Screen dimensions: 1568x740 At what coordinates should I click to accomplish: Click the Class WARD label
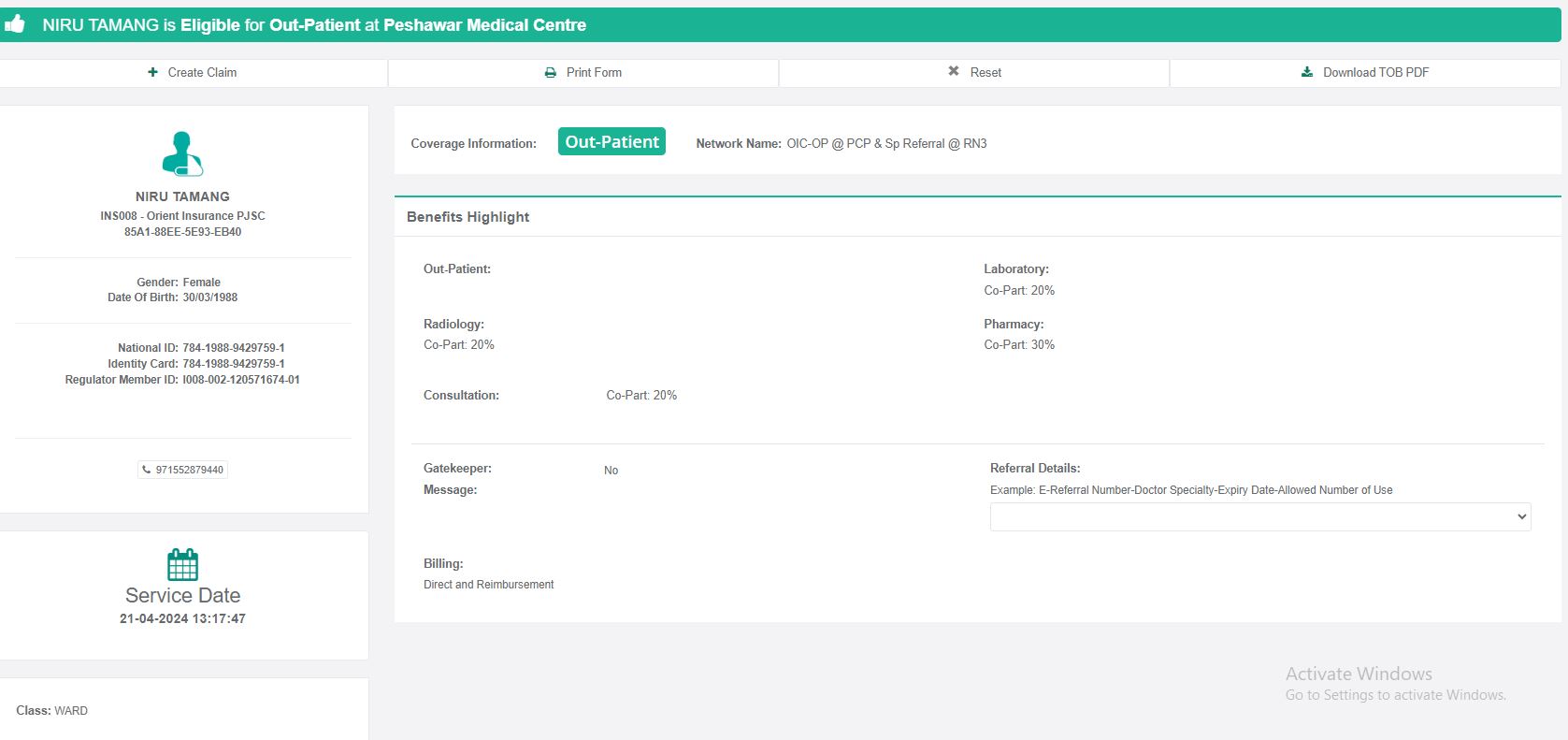pyautogui.click(x=52, y=711)
